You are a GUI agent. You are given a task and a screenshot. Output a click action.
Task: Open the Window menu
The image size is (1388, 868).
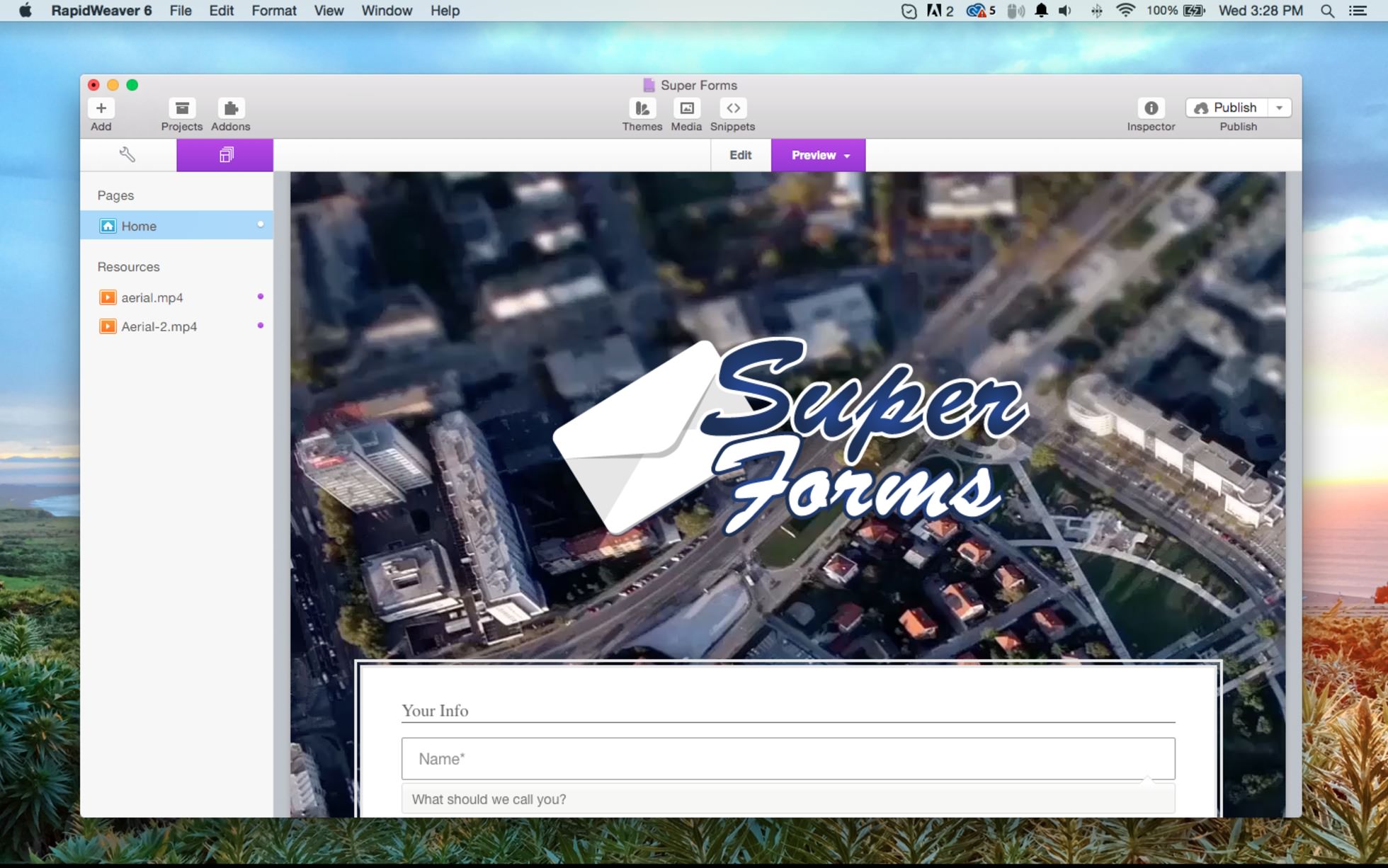point(387,11)
